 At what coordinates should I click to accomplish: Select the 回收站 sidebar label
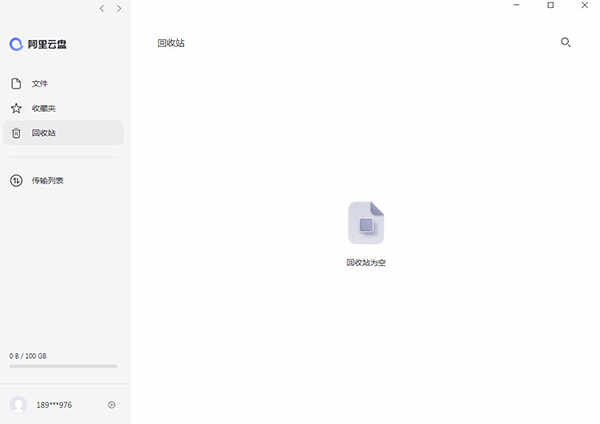pos(44,133)
